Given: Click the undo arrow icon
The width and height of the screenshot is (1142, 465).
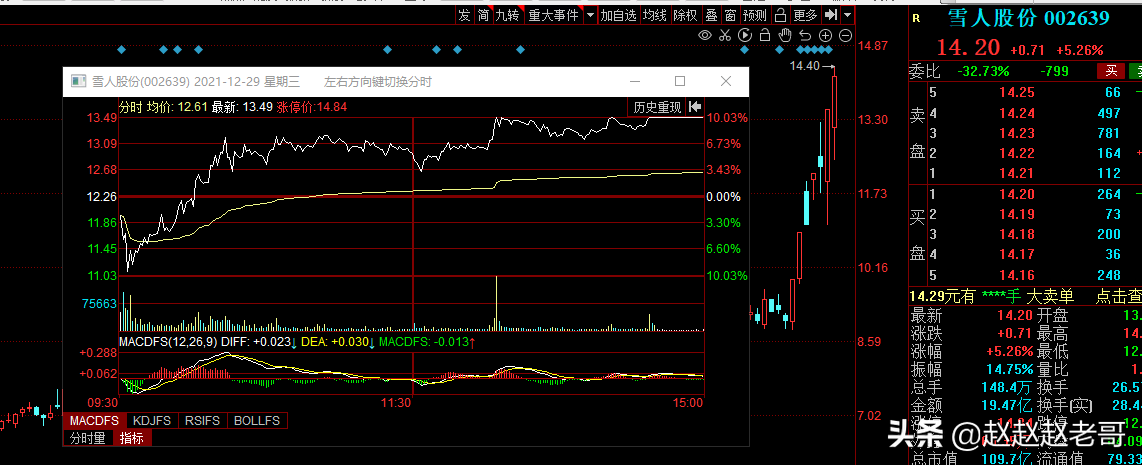Looking at the screenshot, I should [x=805, y=35].
